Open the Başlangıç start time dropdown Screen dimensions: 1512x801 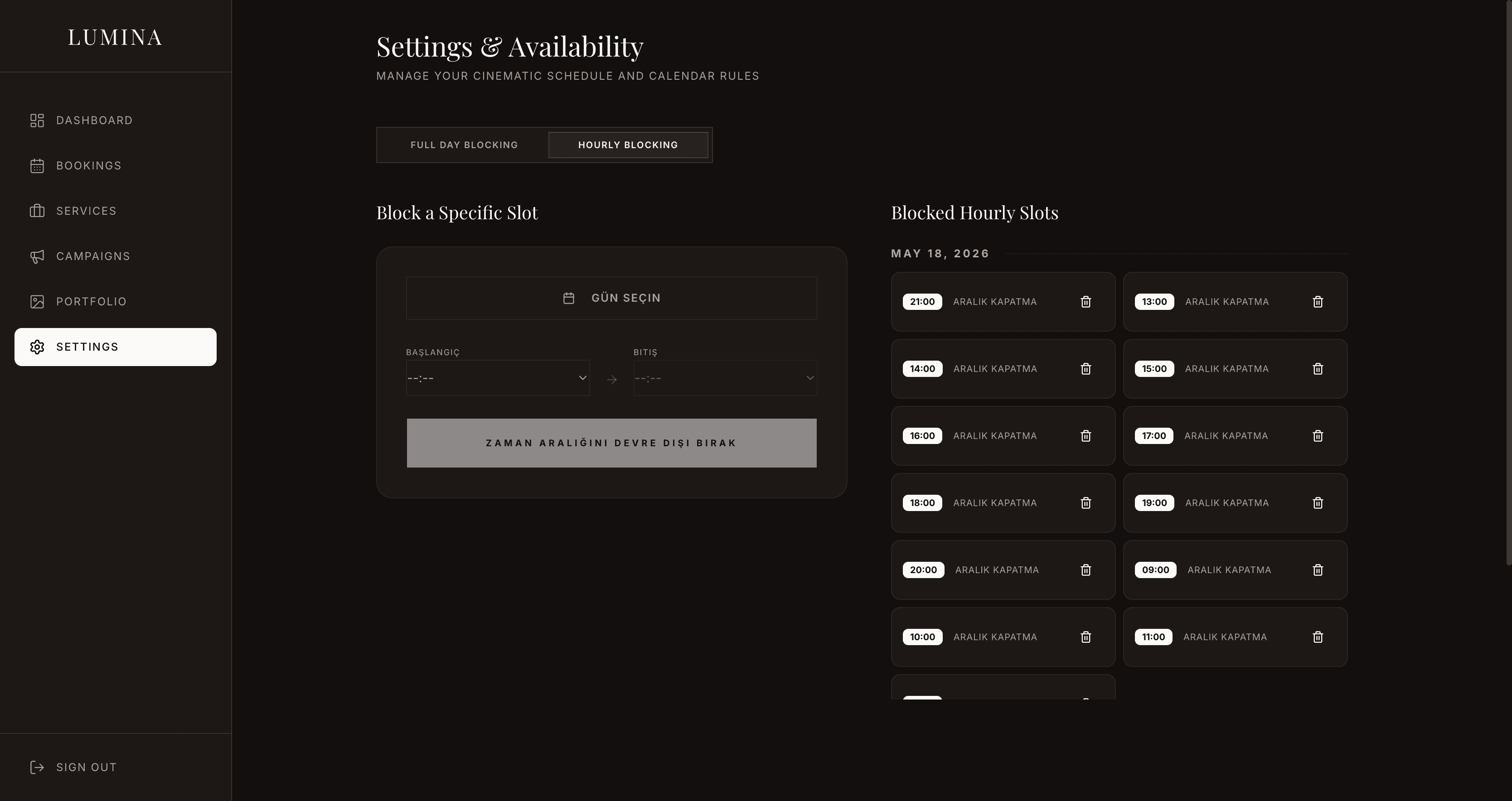click(498, 378)
